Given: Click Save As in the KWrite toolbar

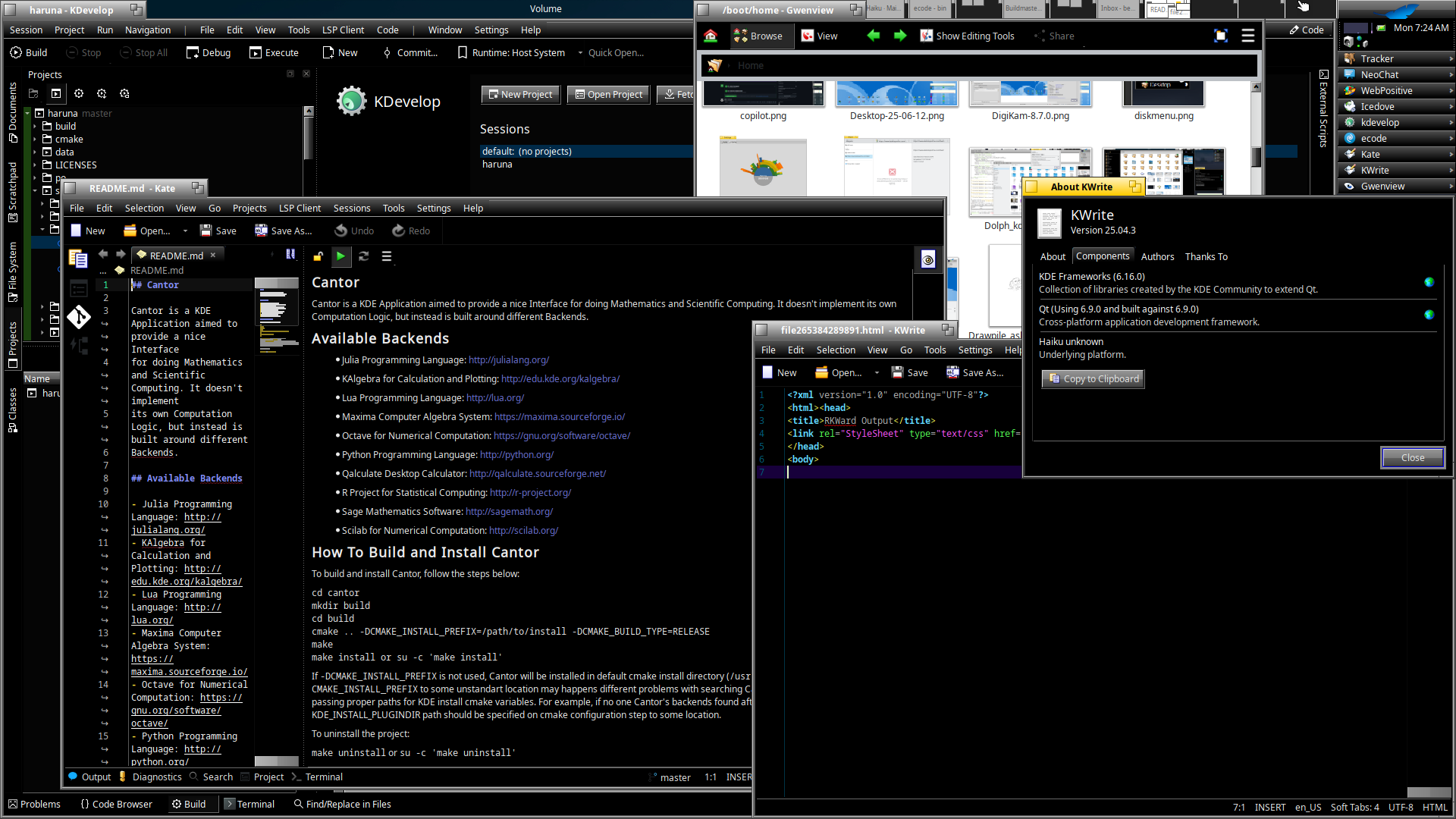Looking at the screenshot, I should click(x=974, y=372).
